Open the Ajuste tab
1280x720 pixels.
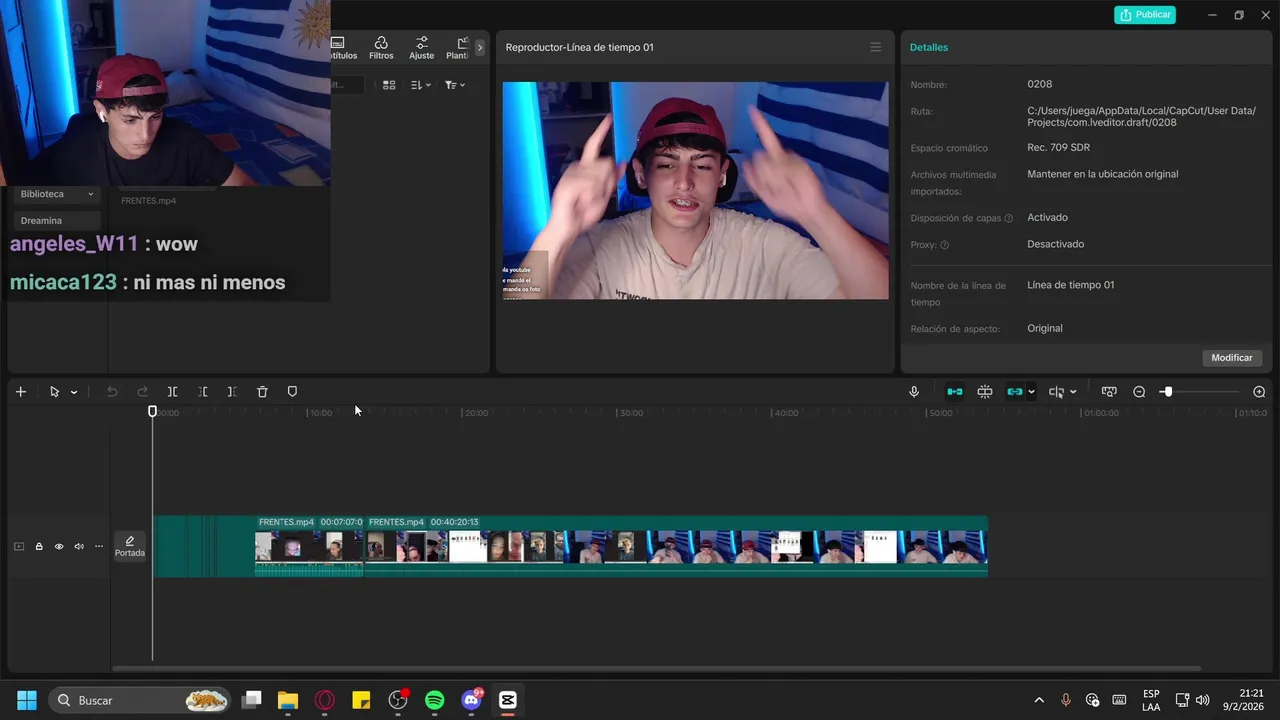pos(422,48)
